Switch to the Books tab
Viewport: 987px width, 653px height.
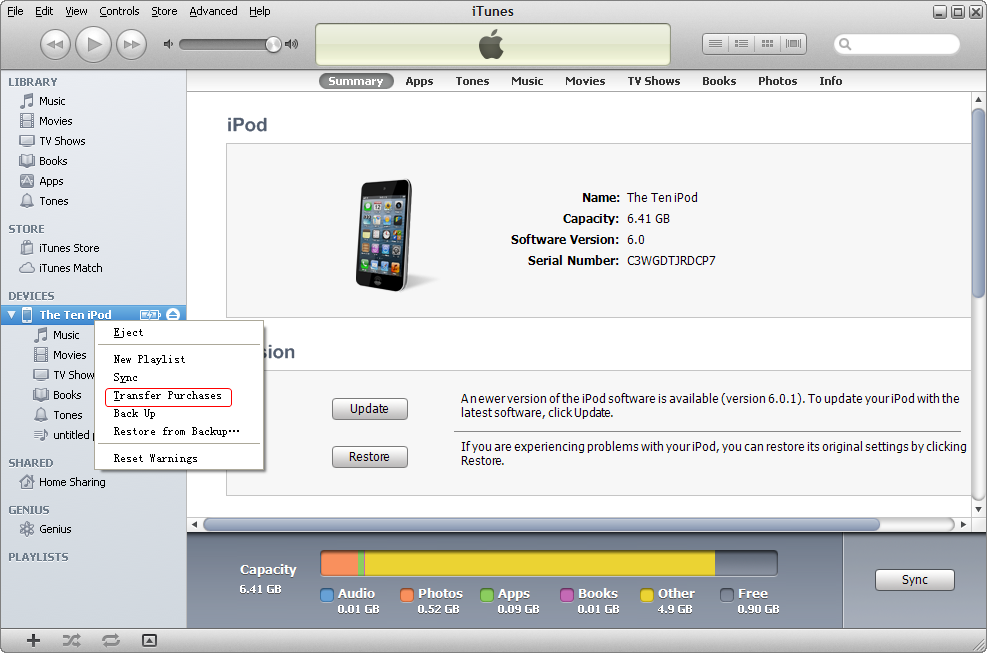[x=719, y=81]
